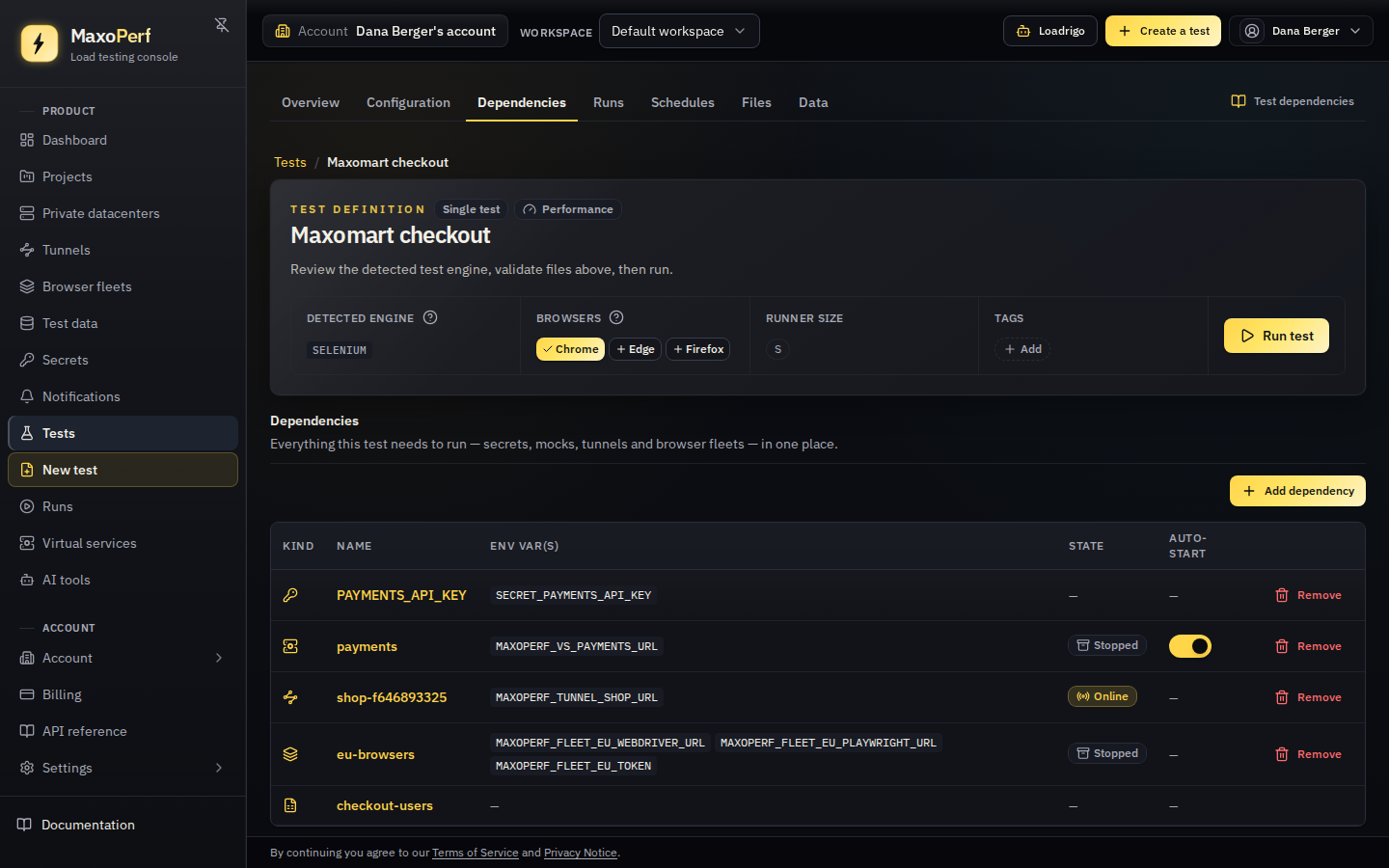The width and height of the screenshot is (1389, 868).
Task: Open Tunnels in the sidebar
Action: click(x=123, y=250)
